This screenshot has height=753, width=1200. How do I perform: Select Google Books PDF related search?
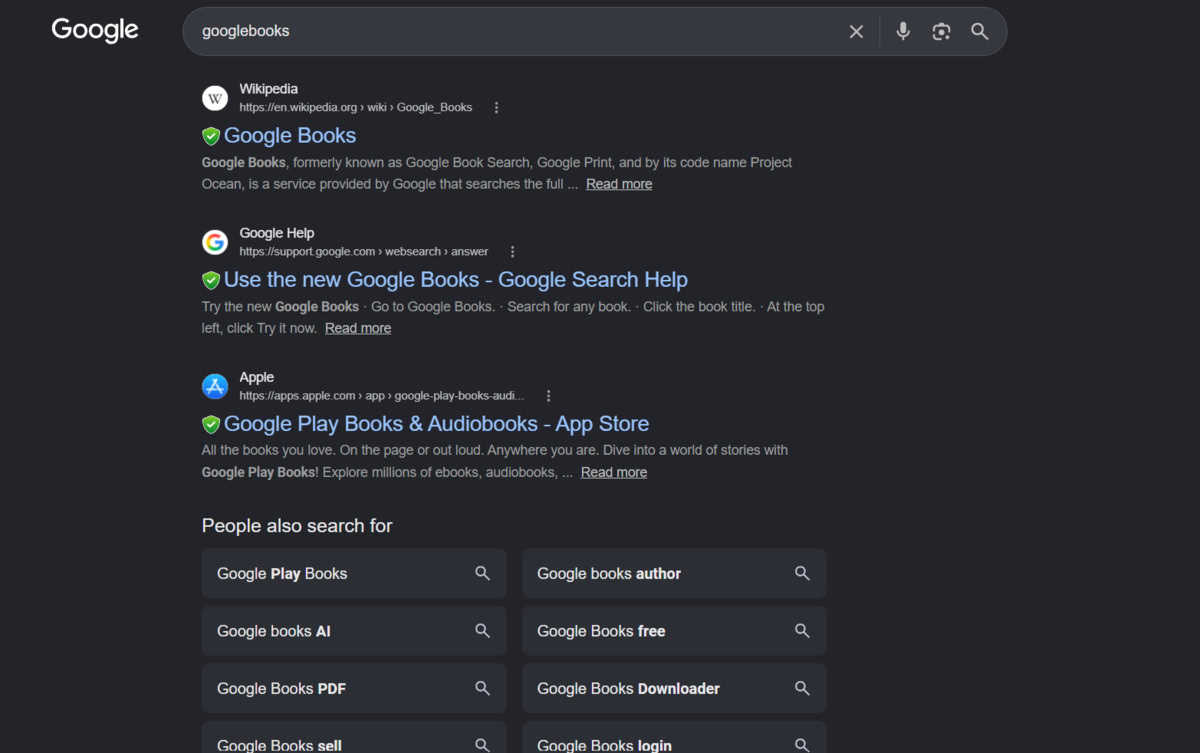[354, 688]
